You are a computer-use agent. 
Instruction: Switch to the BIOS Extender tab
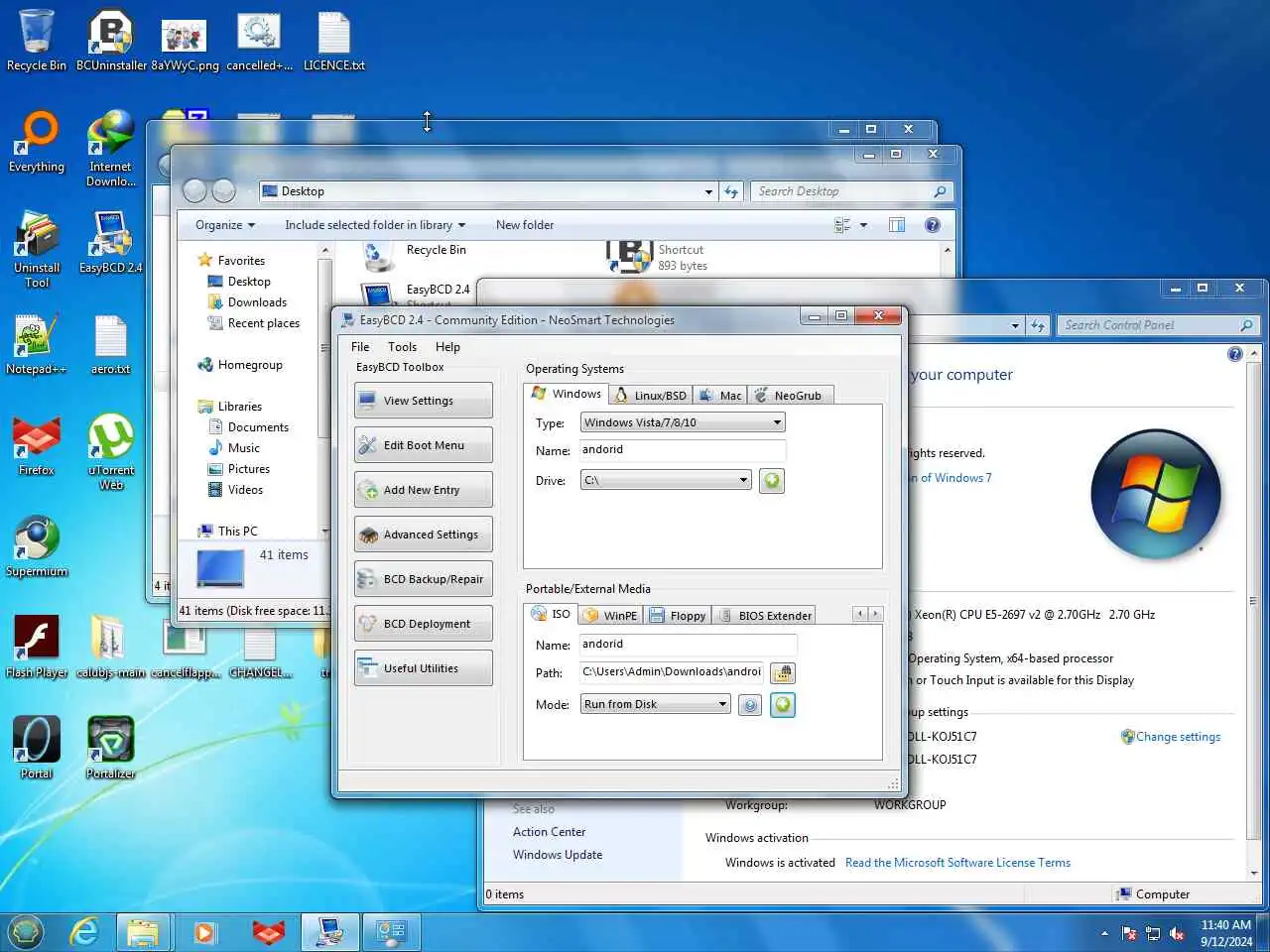763,615
